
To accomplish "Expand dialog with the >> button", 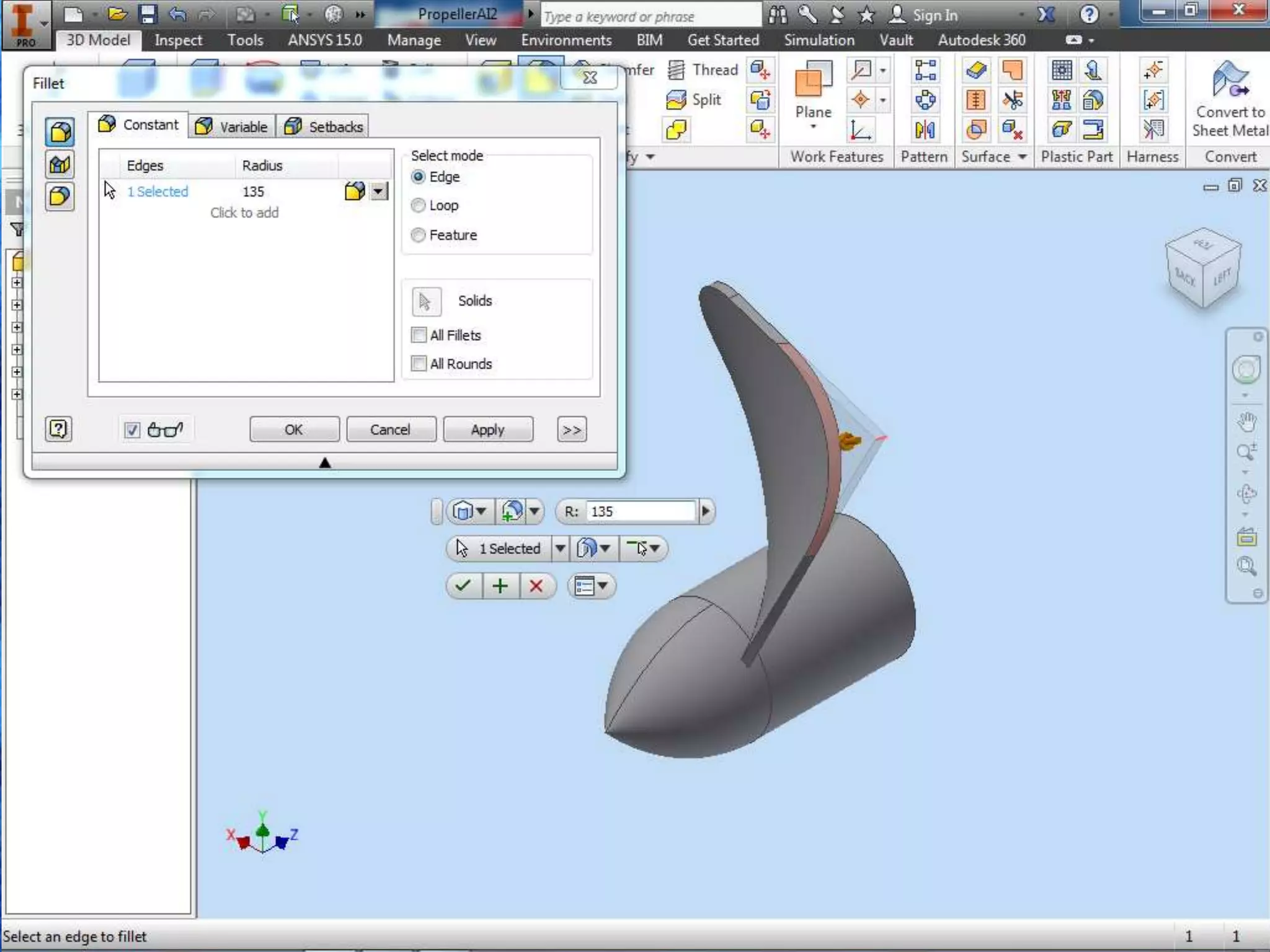I will [x=571, y=430].
